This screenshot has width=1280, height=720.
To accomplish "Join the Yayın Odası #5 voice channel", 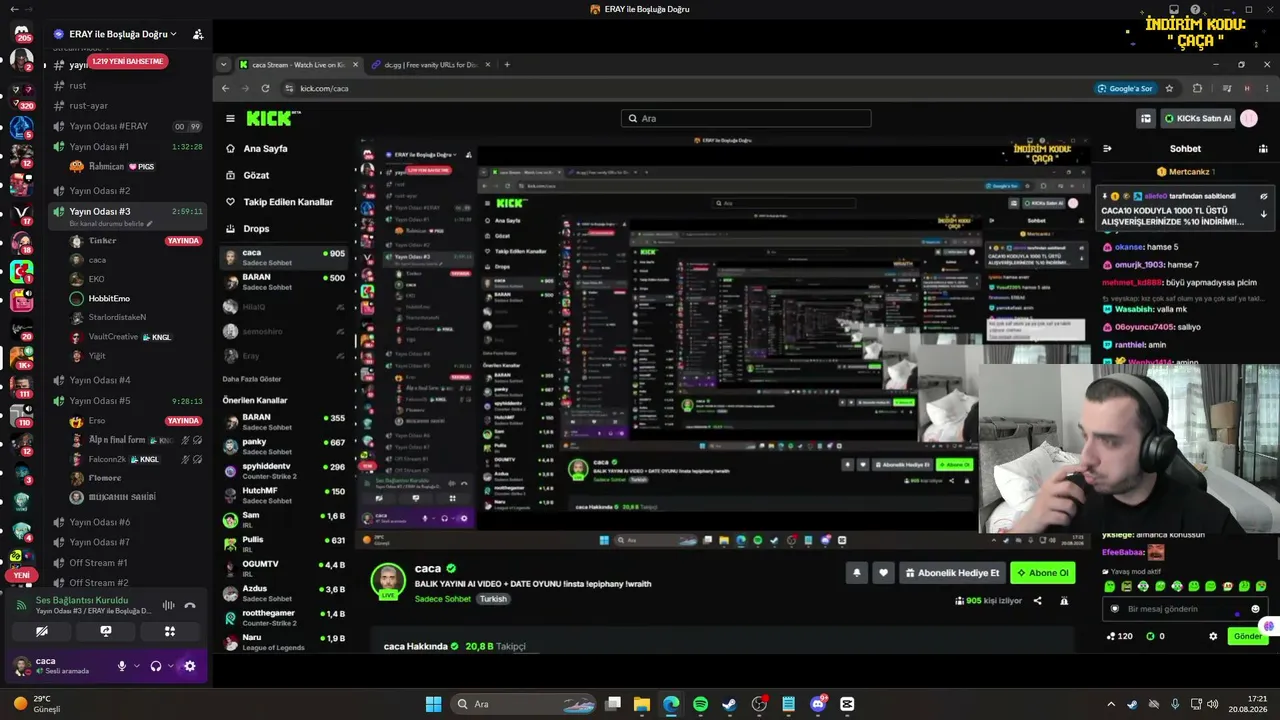I will tap(129, 401).
